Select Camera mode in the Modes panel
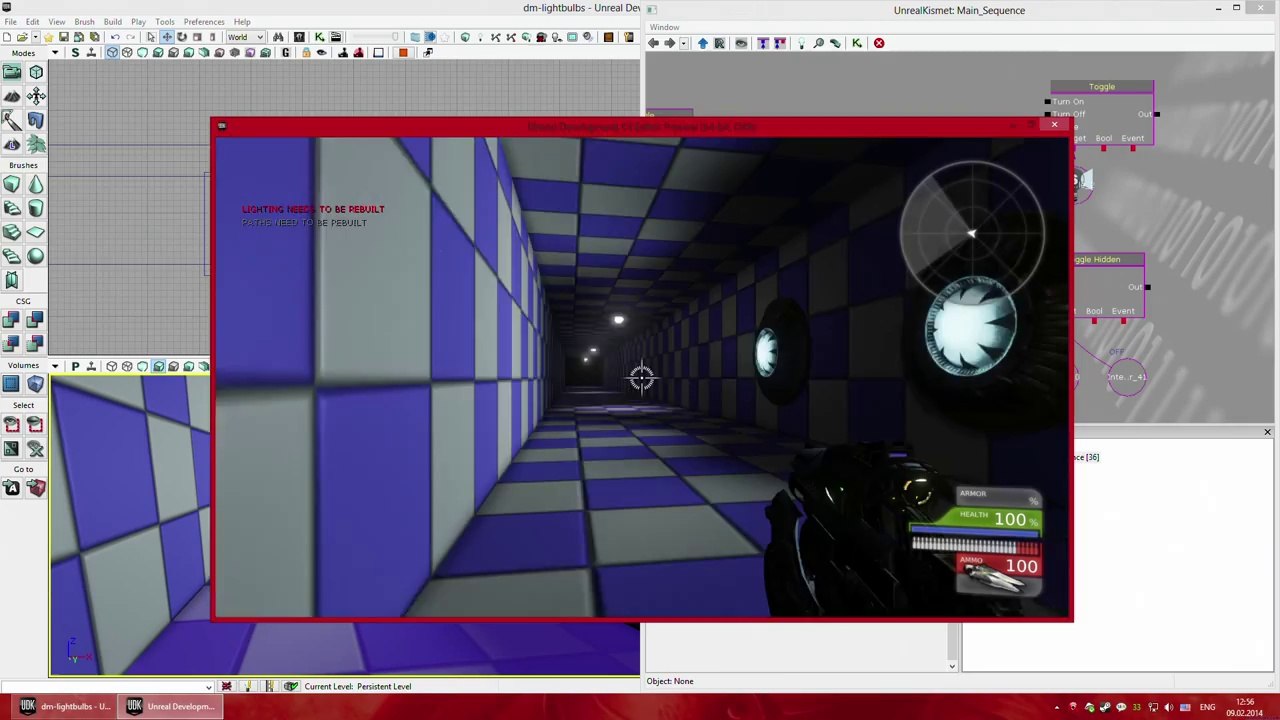 (x=12, y=72)
